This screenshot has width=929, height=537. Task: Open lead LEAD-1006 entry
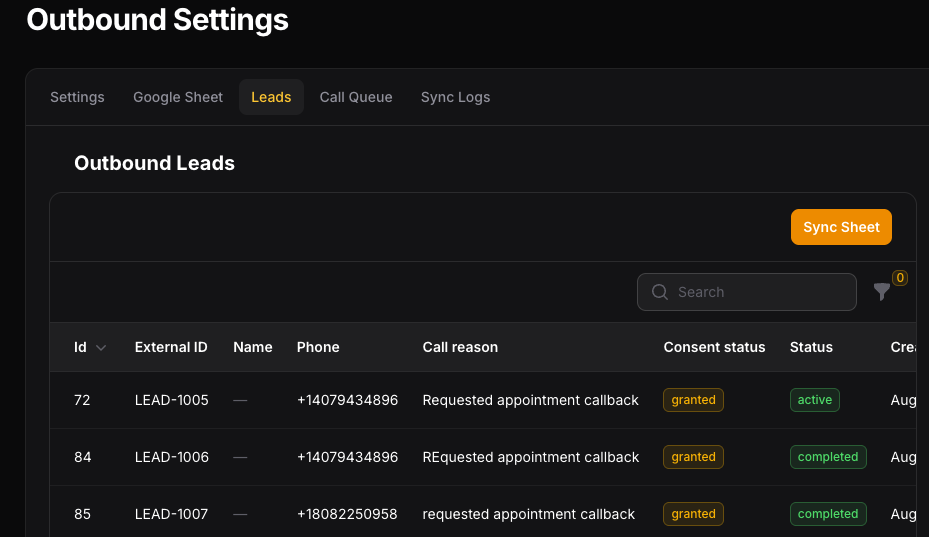[x=483, y=457]
